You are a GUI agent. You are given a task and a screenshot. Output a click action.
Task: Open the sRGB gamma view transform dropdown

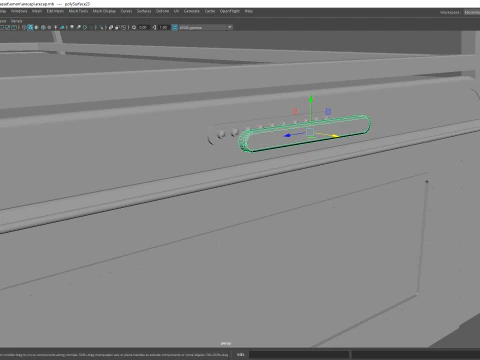coord(205,27)
